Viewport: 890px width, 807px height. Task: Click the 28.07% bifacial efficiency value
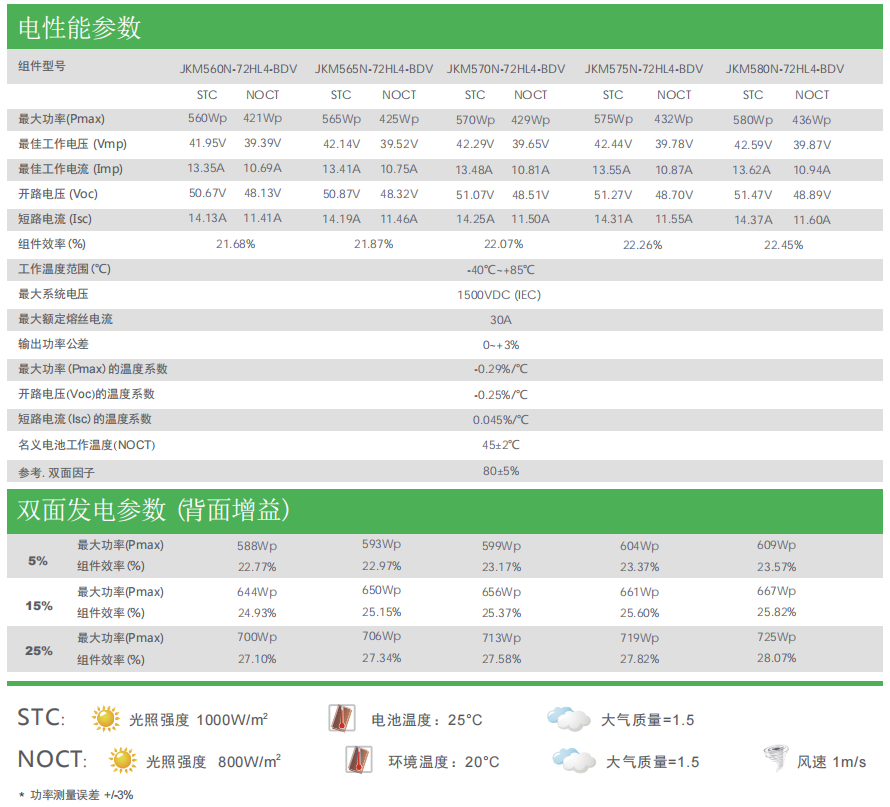[x=776, y=658]
